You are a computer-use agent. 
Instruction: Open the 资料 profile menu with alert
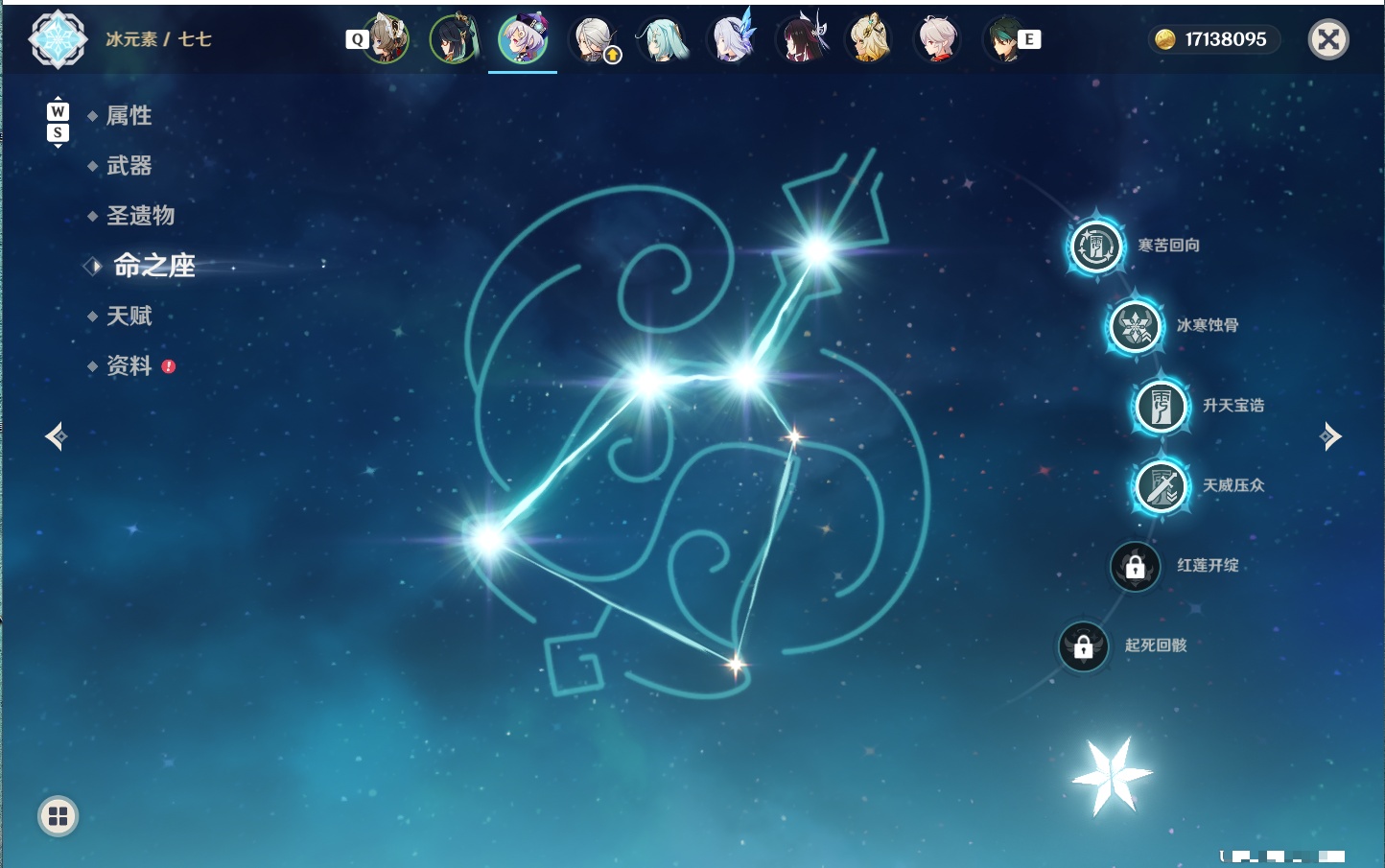click(x=130, y=365)
